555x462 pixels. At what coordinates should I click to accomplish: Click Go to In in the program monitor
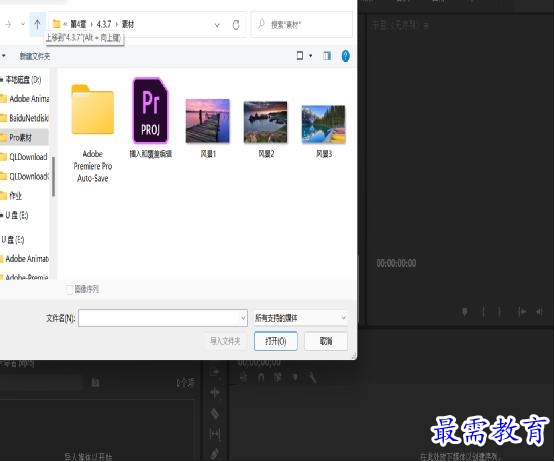point(522,312)
